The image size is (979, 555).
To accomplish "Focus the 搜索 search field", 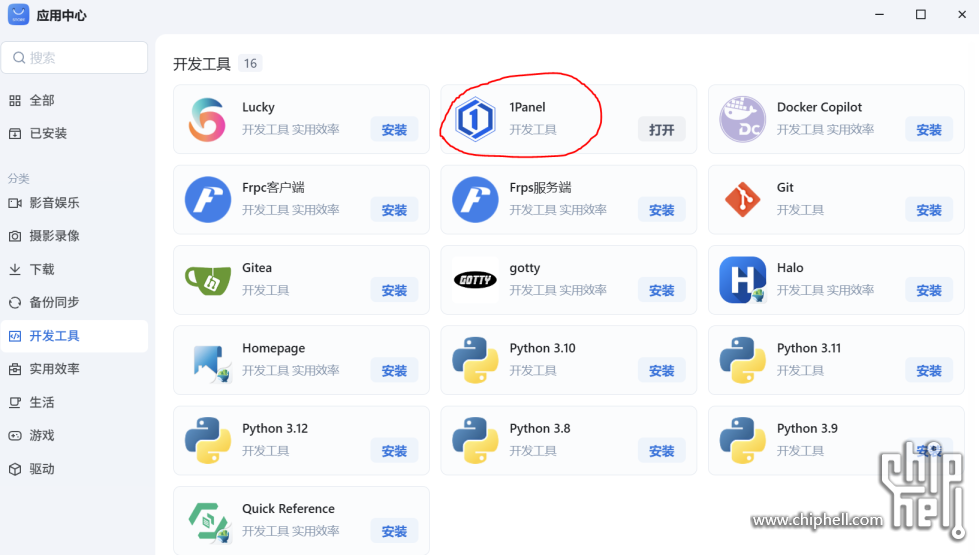I will (x=74, y=57).
